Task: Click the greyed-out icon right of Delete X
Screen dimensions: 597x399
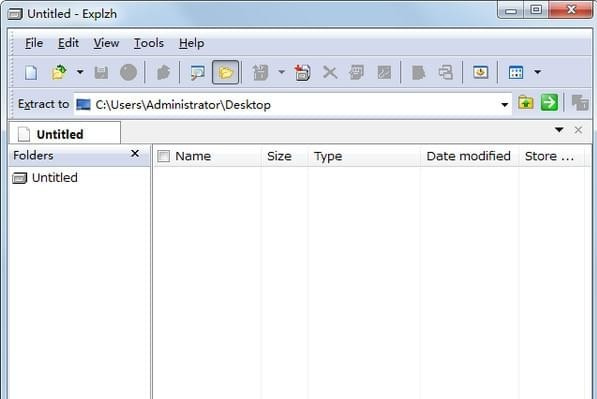Action: 357,72
